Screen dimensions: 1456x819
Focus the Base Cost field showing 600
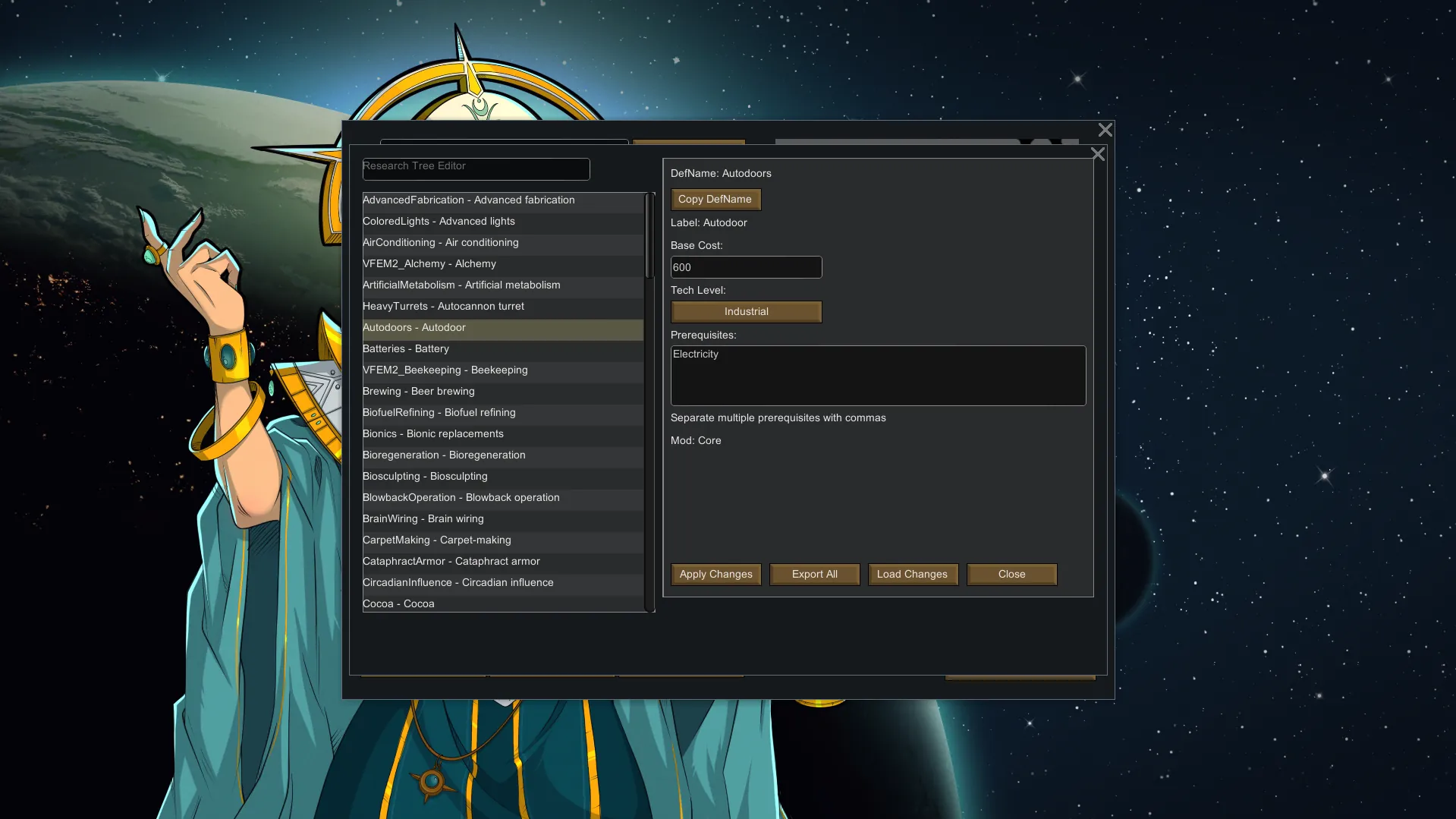[x=746, y=267]
